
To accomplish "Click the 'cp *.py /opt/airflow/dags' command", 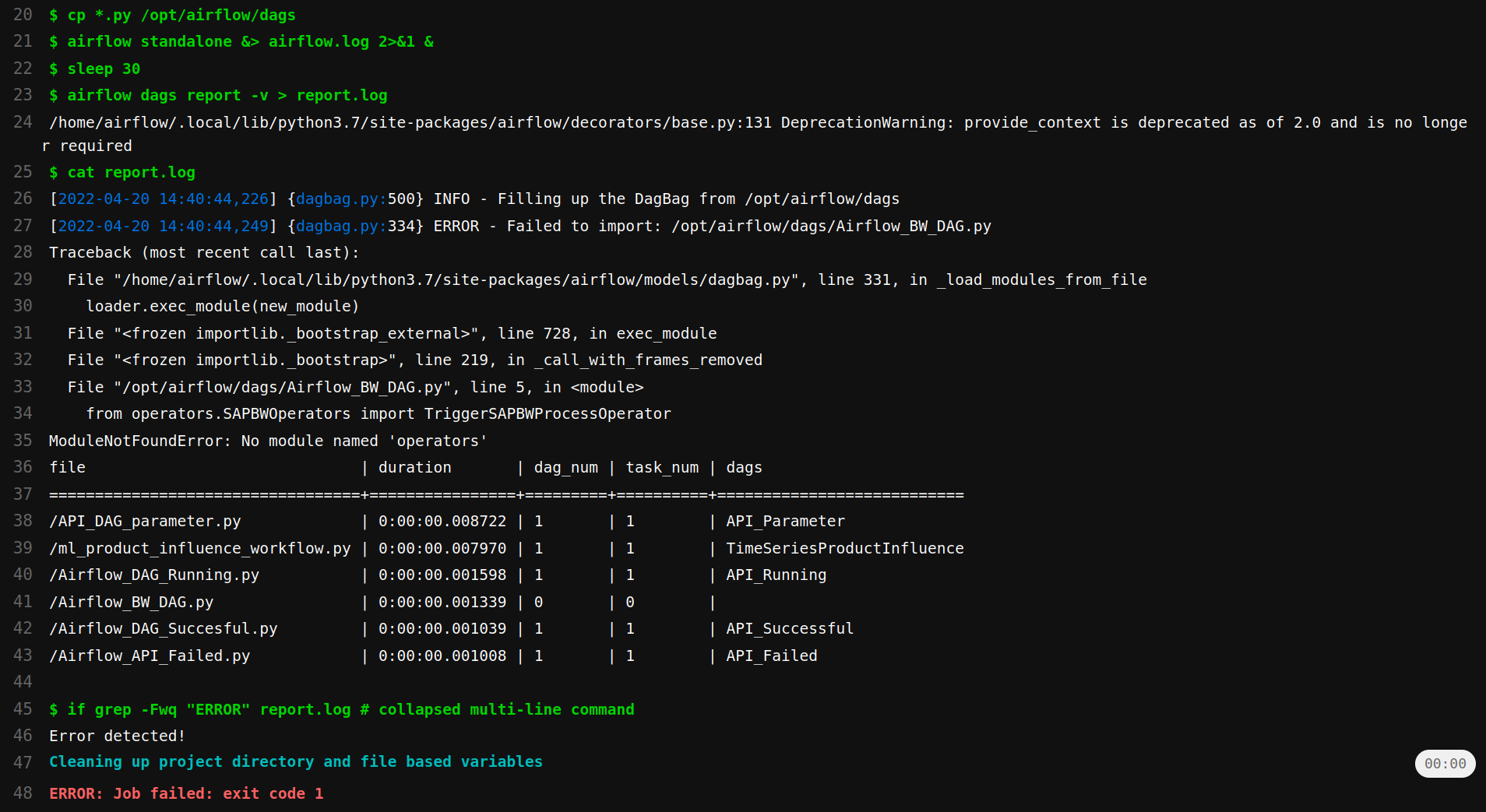I will click(171, 15).
